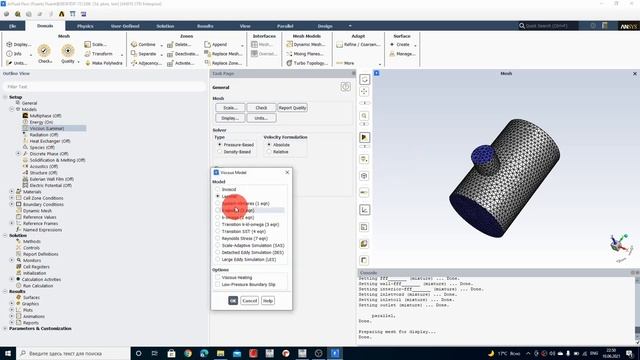
Task: Click the highlighted pointer-mode icon in graphics toolbar
Action: pyautogui.click(x=364, y=138)
